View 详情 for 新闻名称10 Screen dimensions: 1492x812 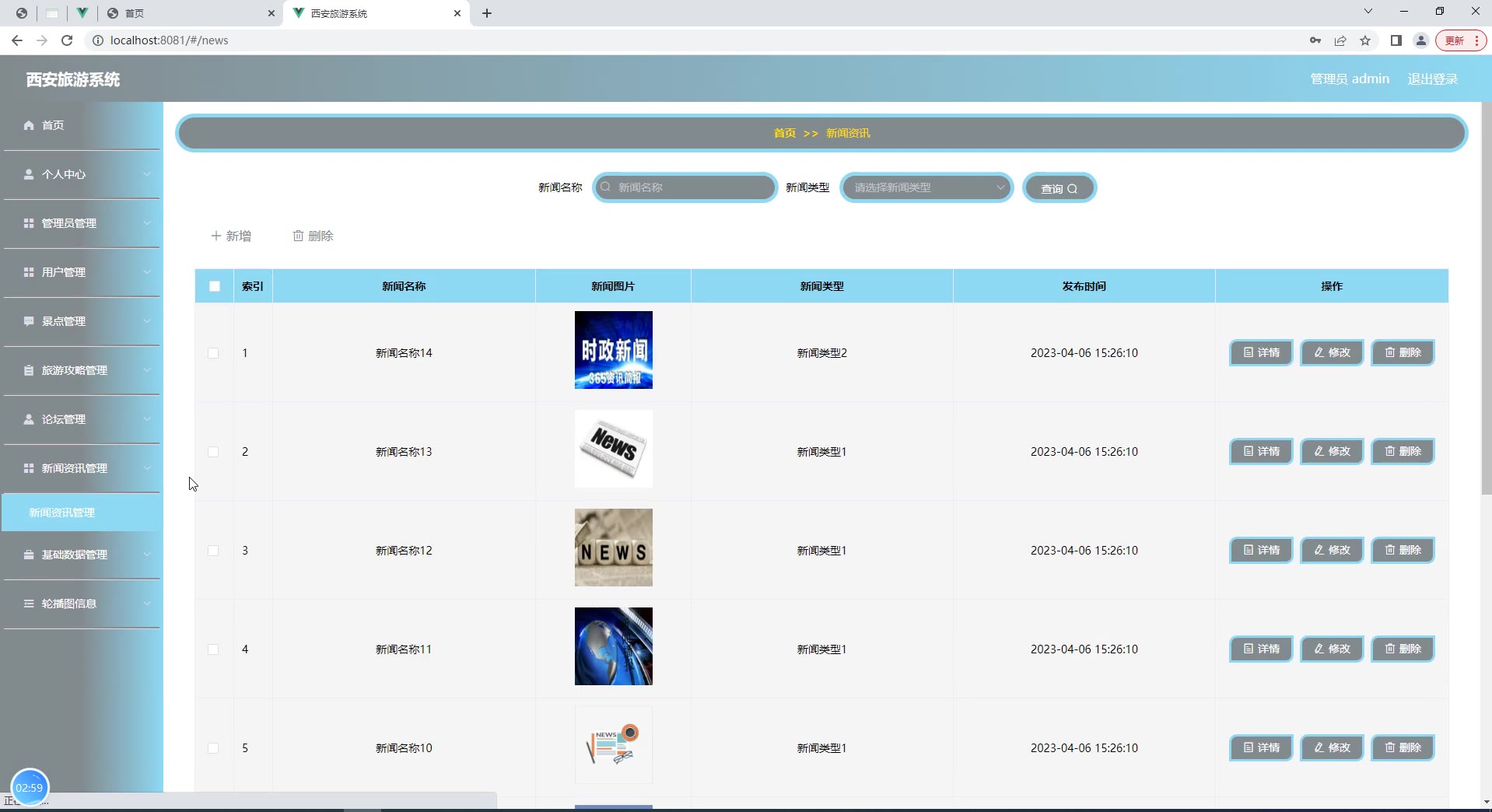pyautogui.click(x=1261, y=747)
